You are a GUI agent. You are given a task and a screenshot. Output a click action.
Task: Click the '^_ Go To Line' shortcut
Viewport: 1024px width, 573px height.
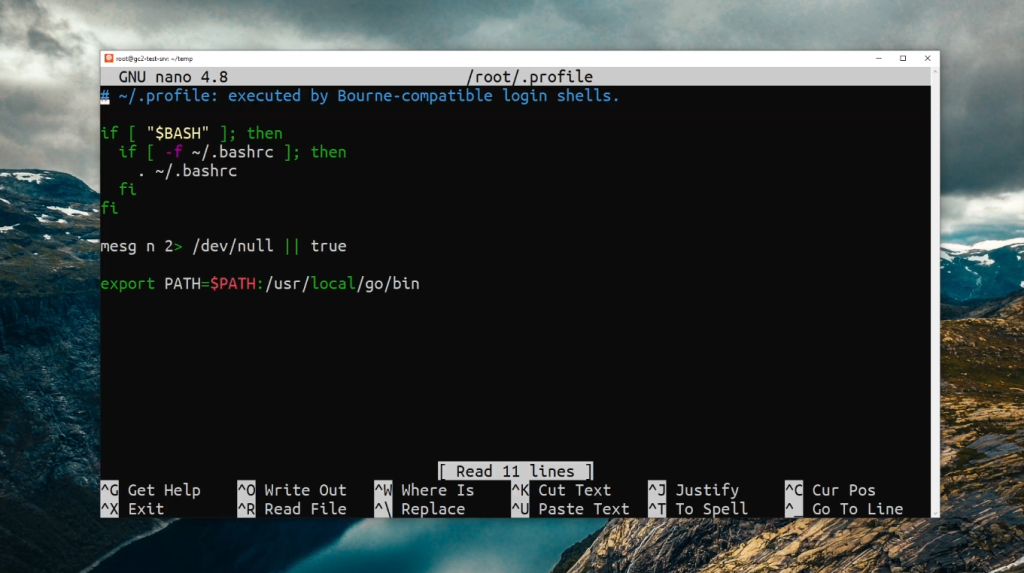[x=844, y=509]
